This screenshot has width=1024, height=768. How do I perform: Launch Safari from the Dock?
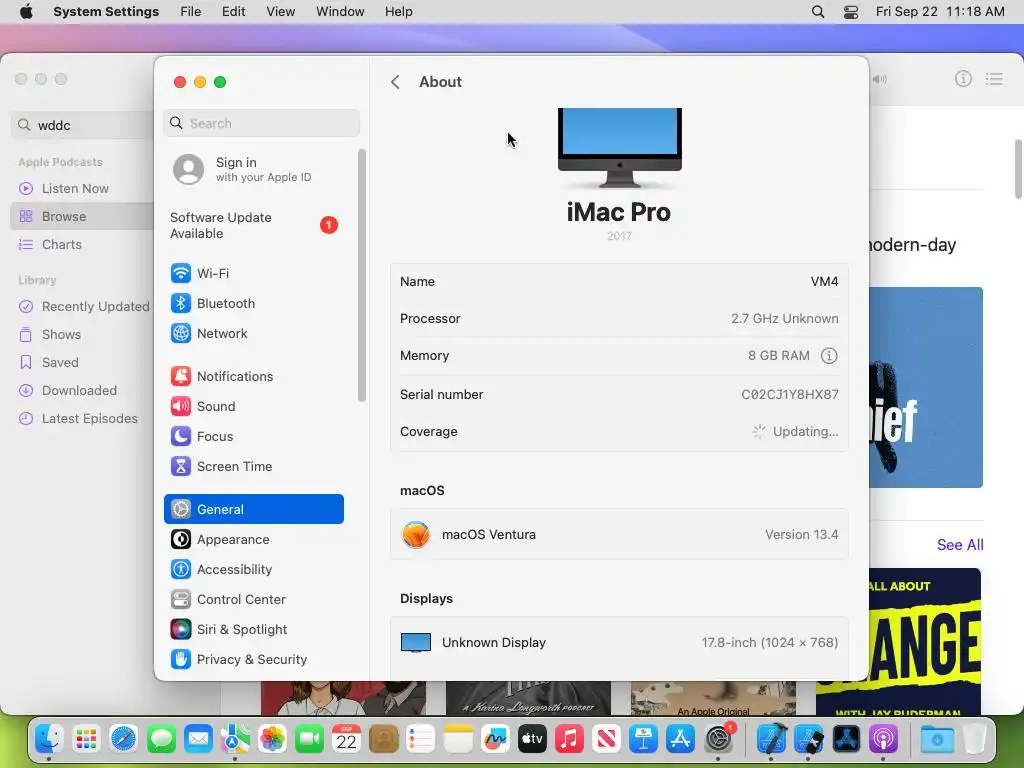pyautogui.click(x=123, y=739)
